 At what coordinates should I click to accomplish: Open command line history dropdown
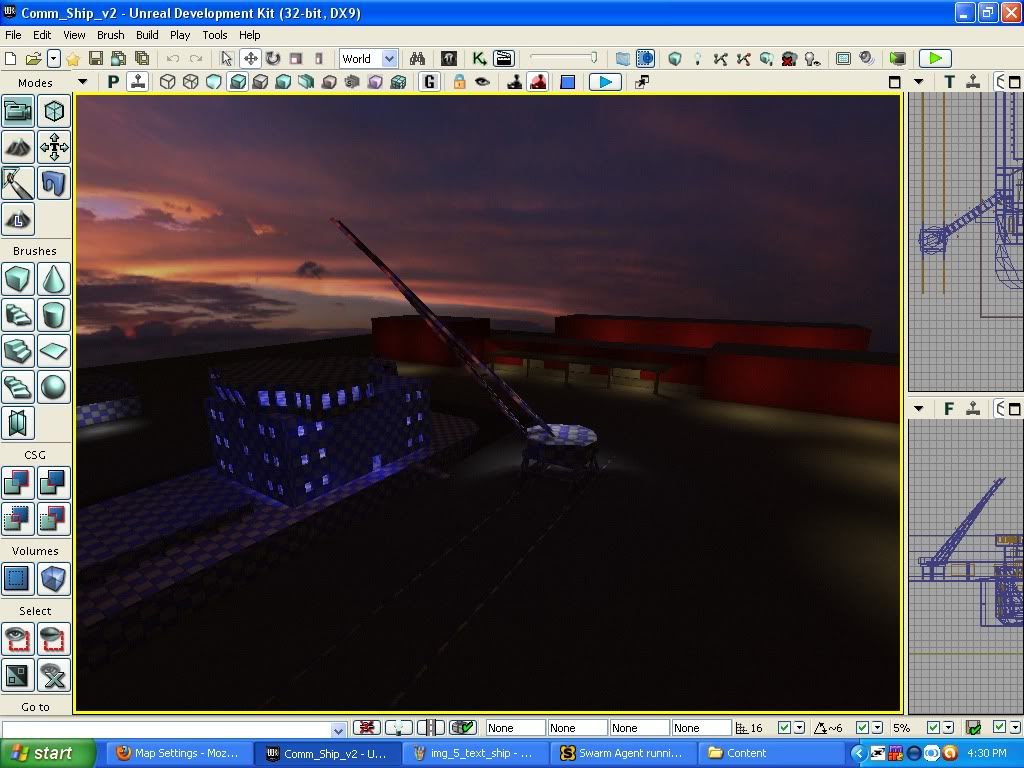338,729
